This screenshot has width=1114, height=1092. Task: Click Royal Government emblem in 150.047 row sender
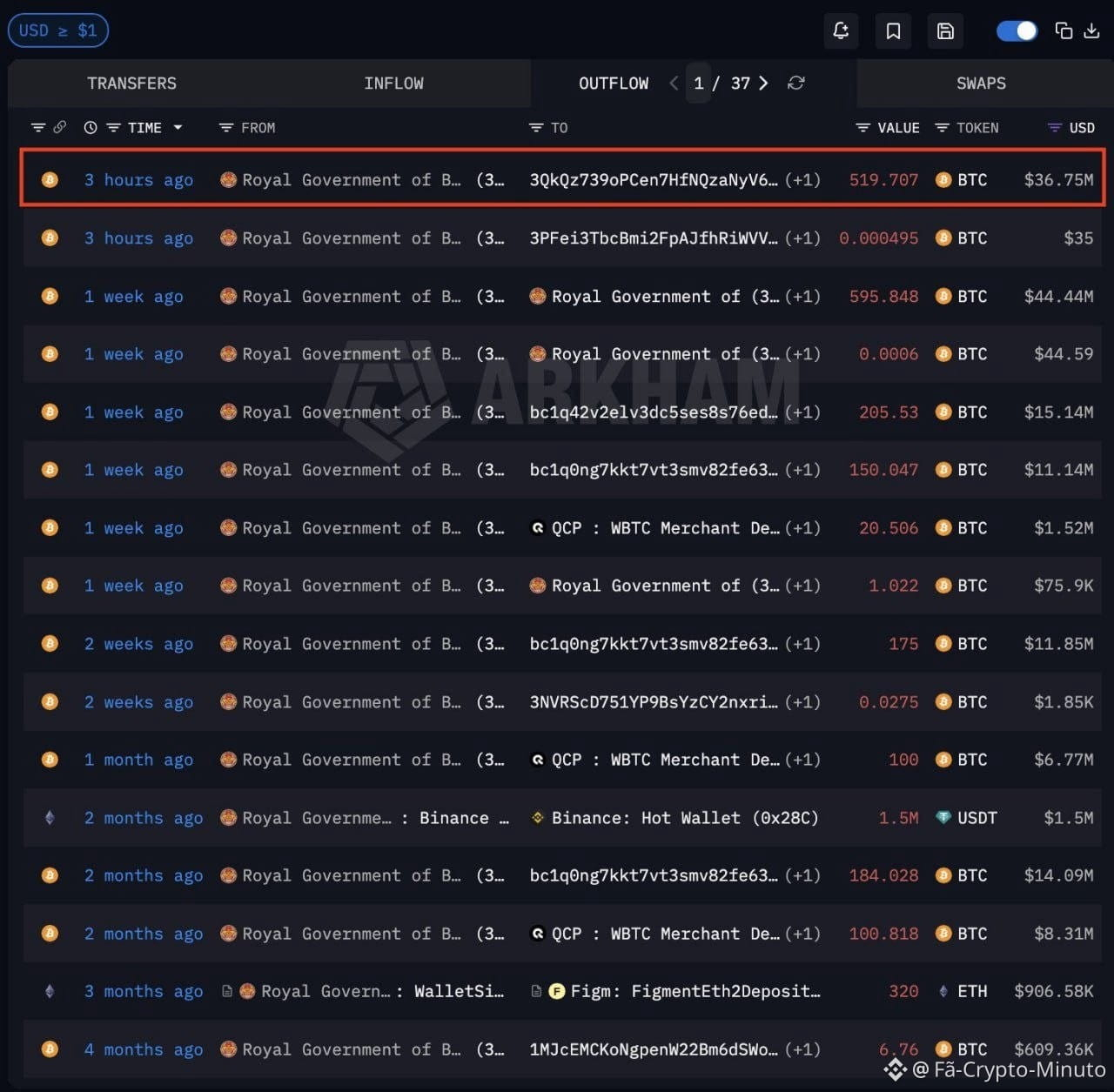point(228,470)
